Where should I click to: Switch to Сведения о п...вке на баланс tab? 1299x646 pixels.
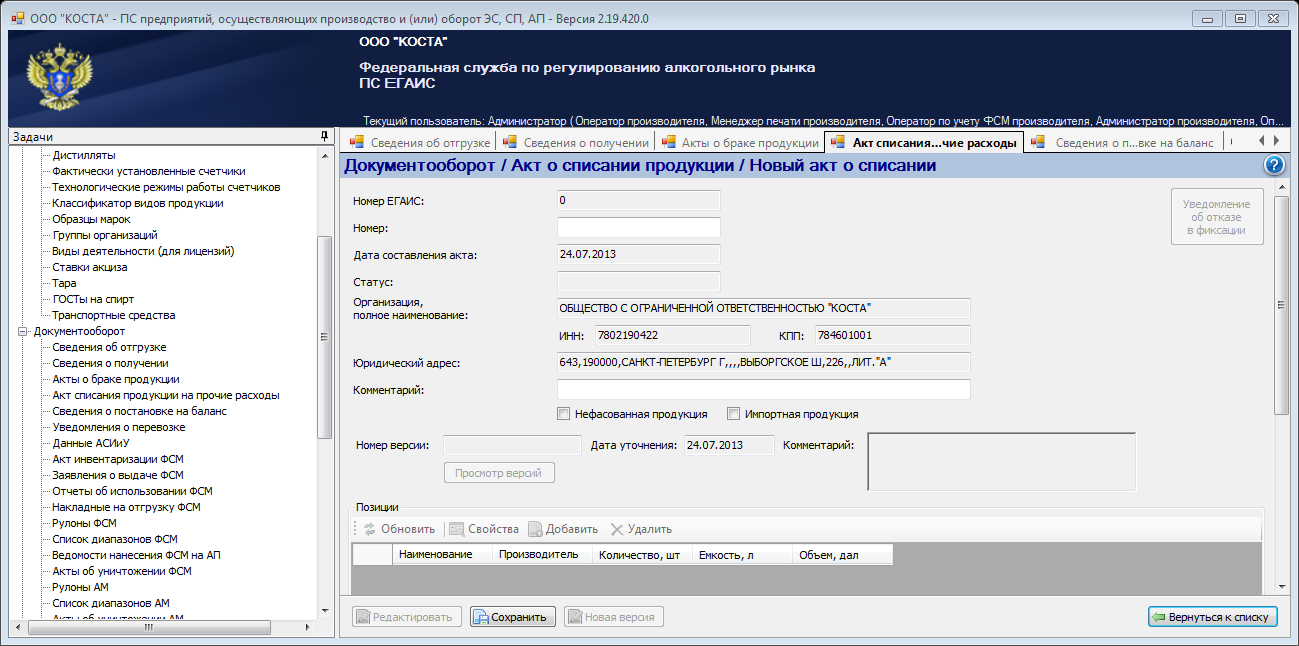[x=1124, y=143]
